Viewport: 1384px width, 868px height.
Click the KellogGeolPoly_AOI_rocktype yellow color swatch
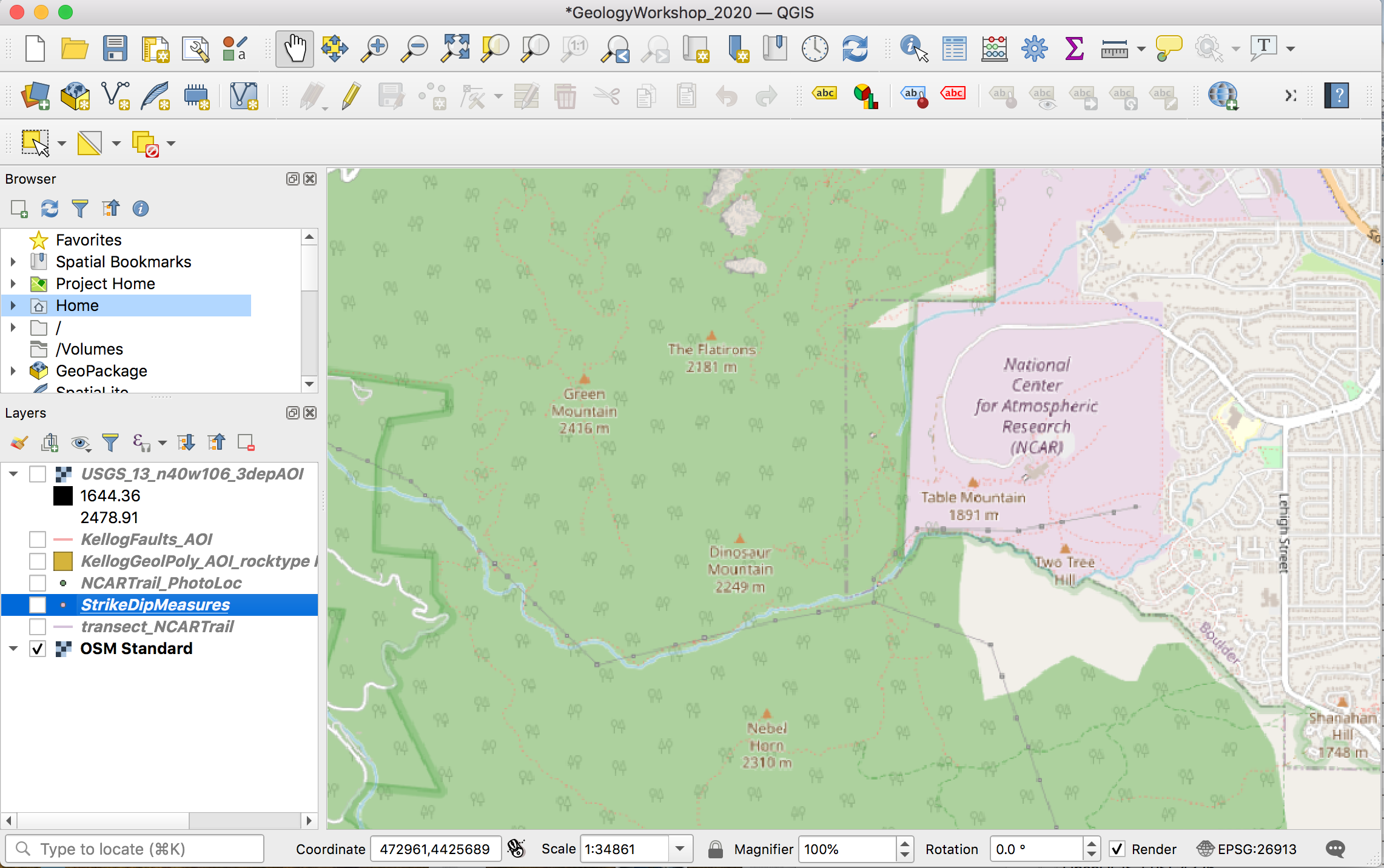click(63, 561)
